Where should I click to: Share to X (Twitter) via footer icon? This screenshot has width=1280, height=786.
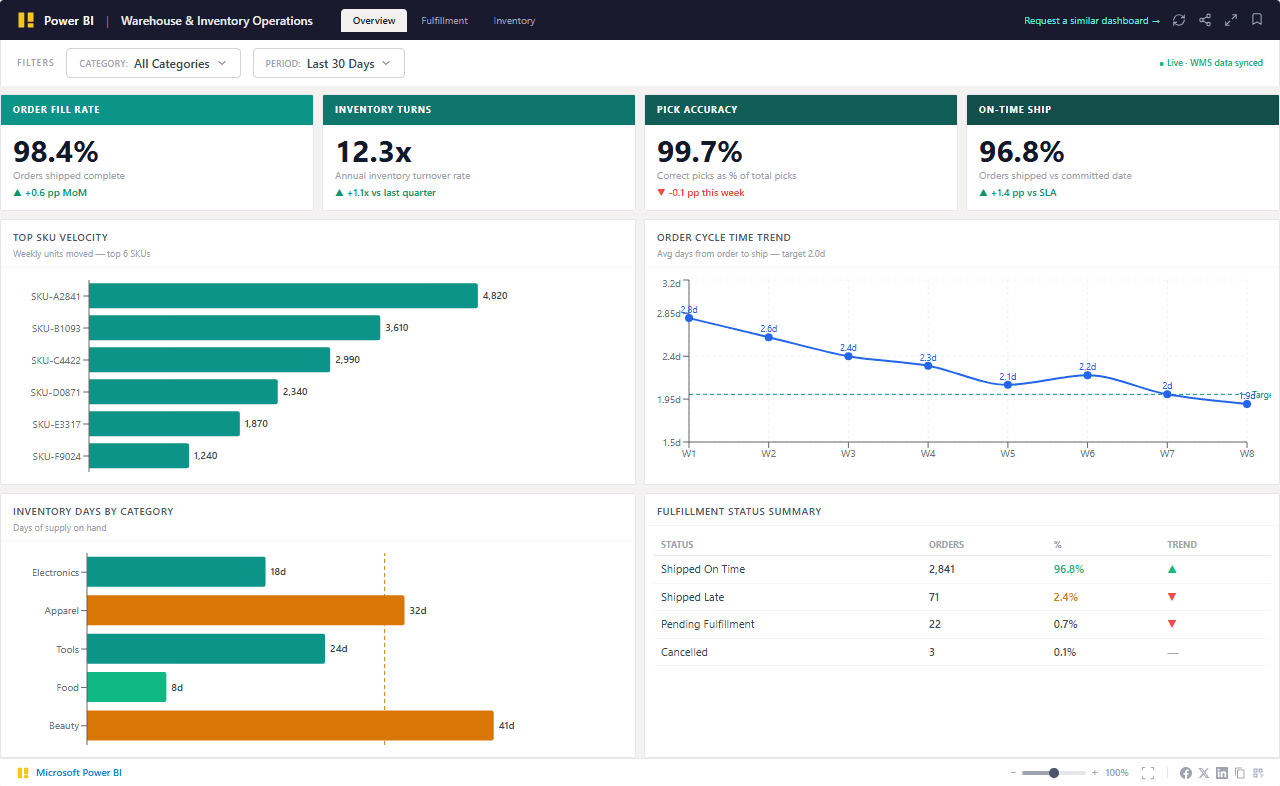tap(1204, 773)
